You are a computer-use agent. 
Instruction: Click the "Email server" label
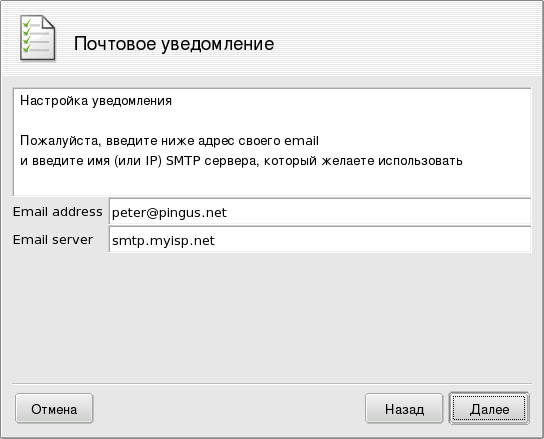(53, 239)
